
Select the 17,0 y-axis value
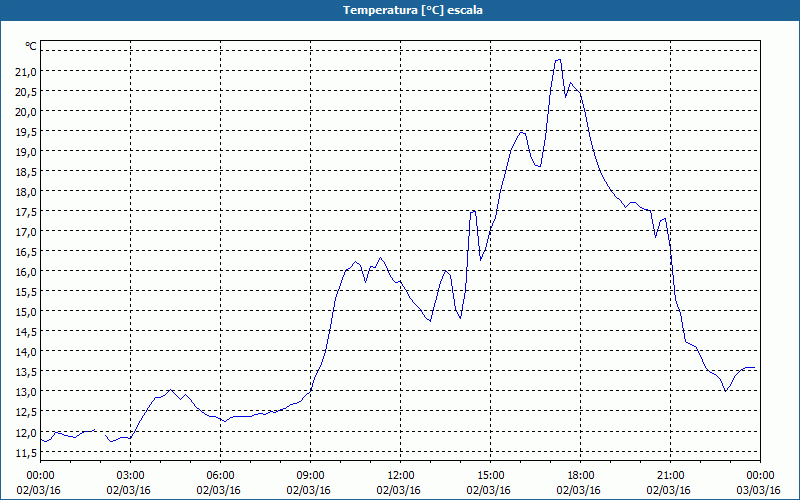tap(26, 232)
